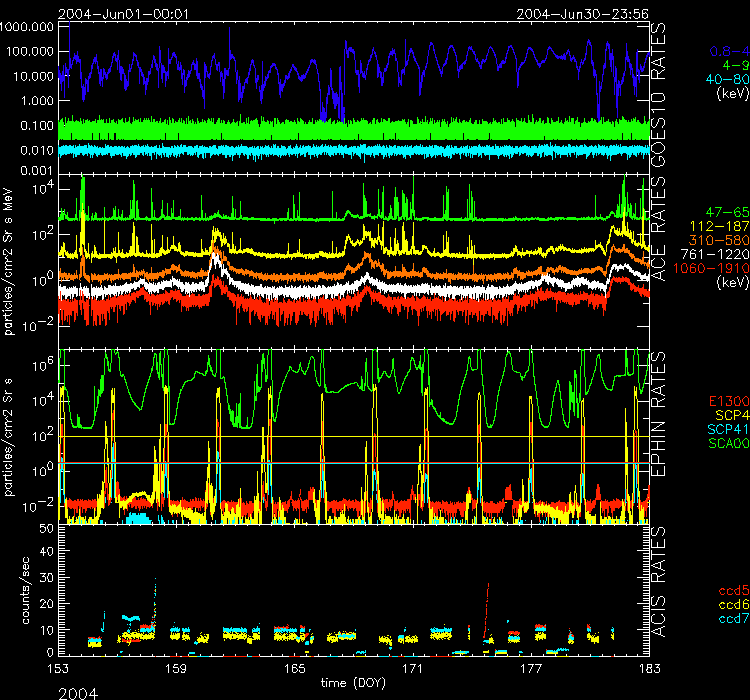The image size is (750, 700).
Task: Choose the white 761-1220 legend entry
Action: tap(714, 255)
